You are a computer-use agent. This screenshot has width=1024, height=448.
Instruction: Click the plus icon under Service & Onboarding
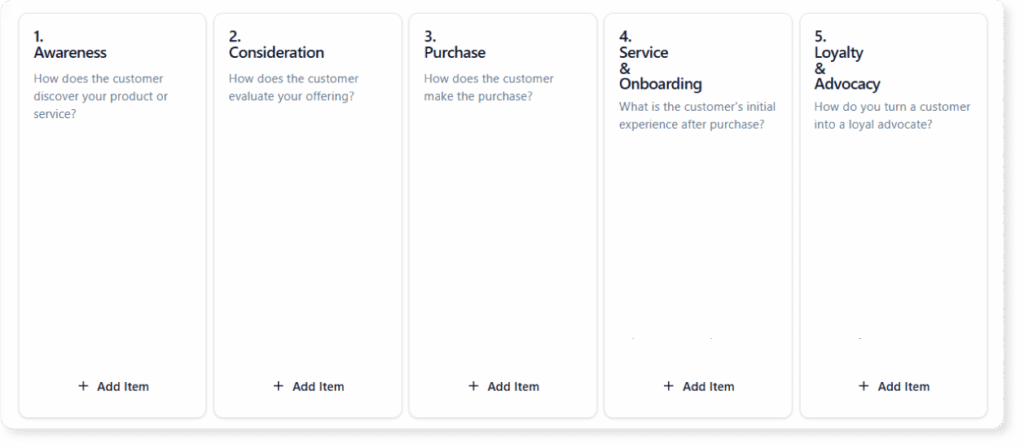click(668, 386)
